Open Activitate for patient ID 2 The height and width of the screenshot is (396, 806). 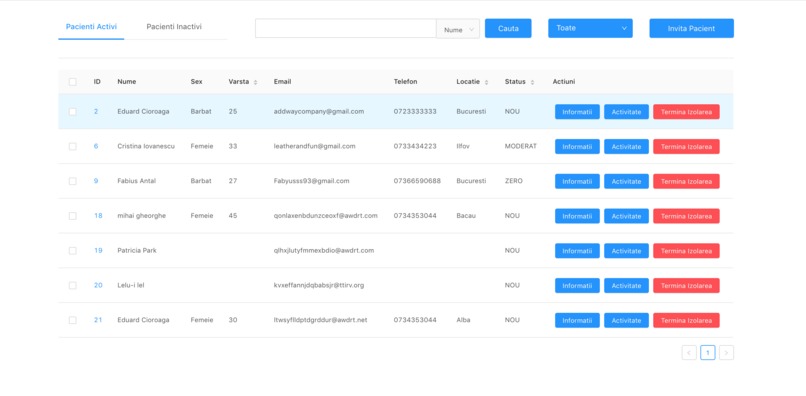[x=626, y=112]
